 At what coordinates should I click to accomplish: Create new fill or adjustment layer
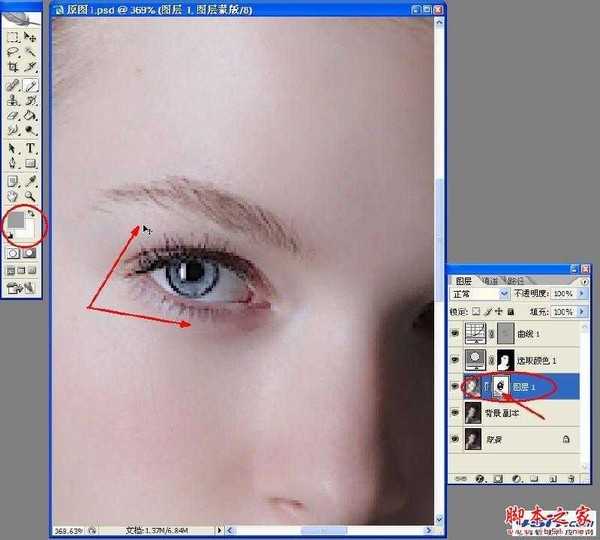[x=517, y=478]
